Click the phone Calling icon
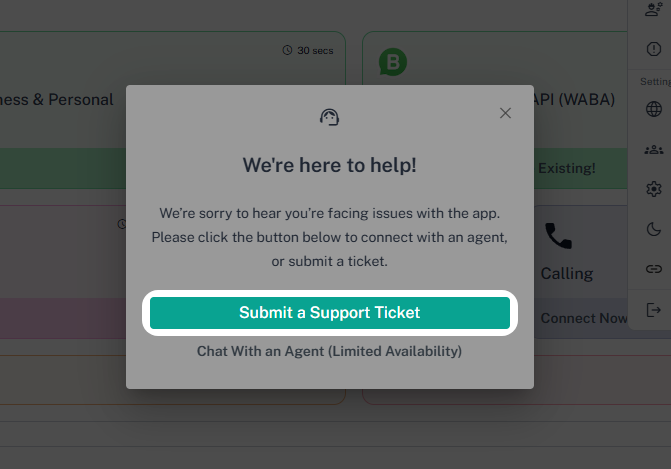This screenshot has width=671, height=469. 558,236
